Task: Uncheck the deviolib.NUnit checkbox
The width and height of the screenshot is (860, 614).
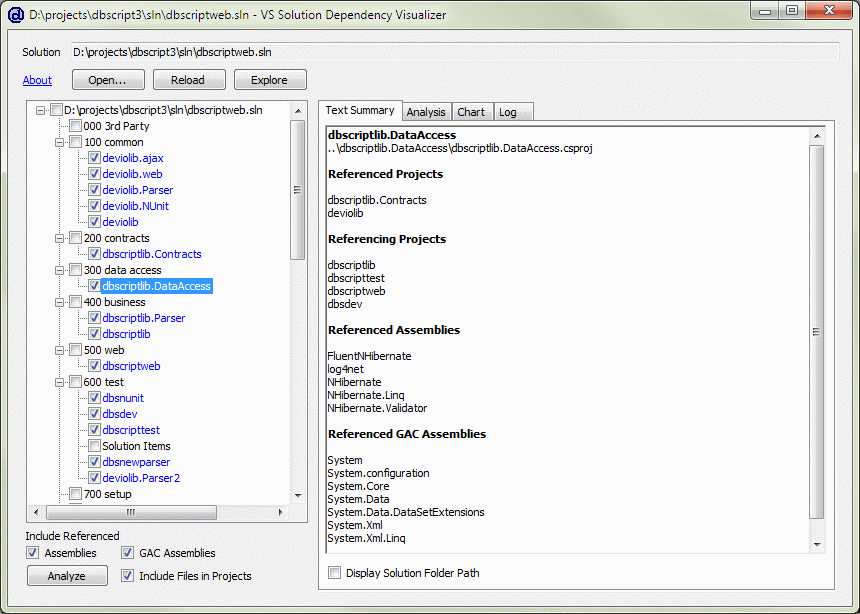Action: [x=94, y=206]
